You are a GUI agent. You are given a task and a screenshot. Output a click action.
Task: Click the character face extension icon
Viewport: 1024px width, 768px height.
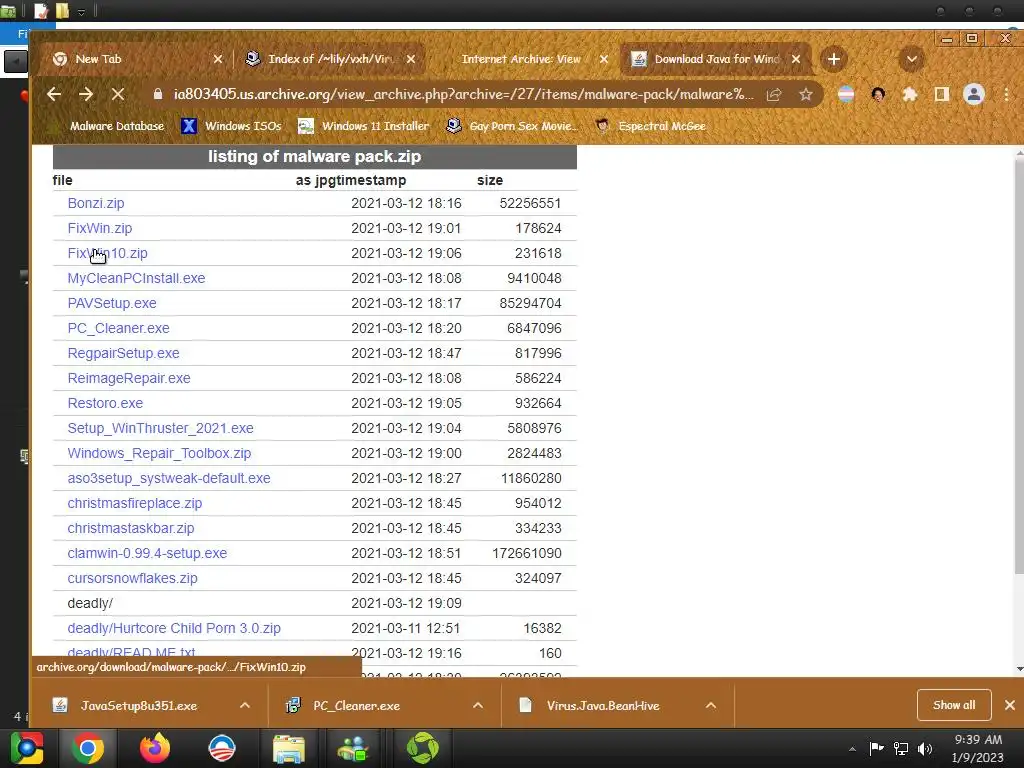coord(878,95)
